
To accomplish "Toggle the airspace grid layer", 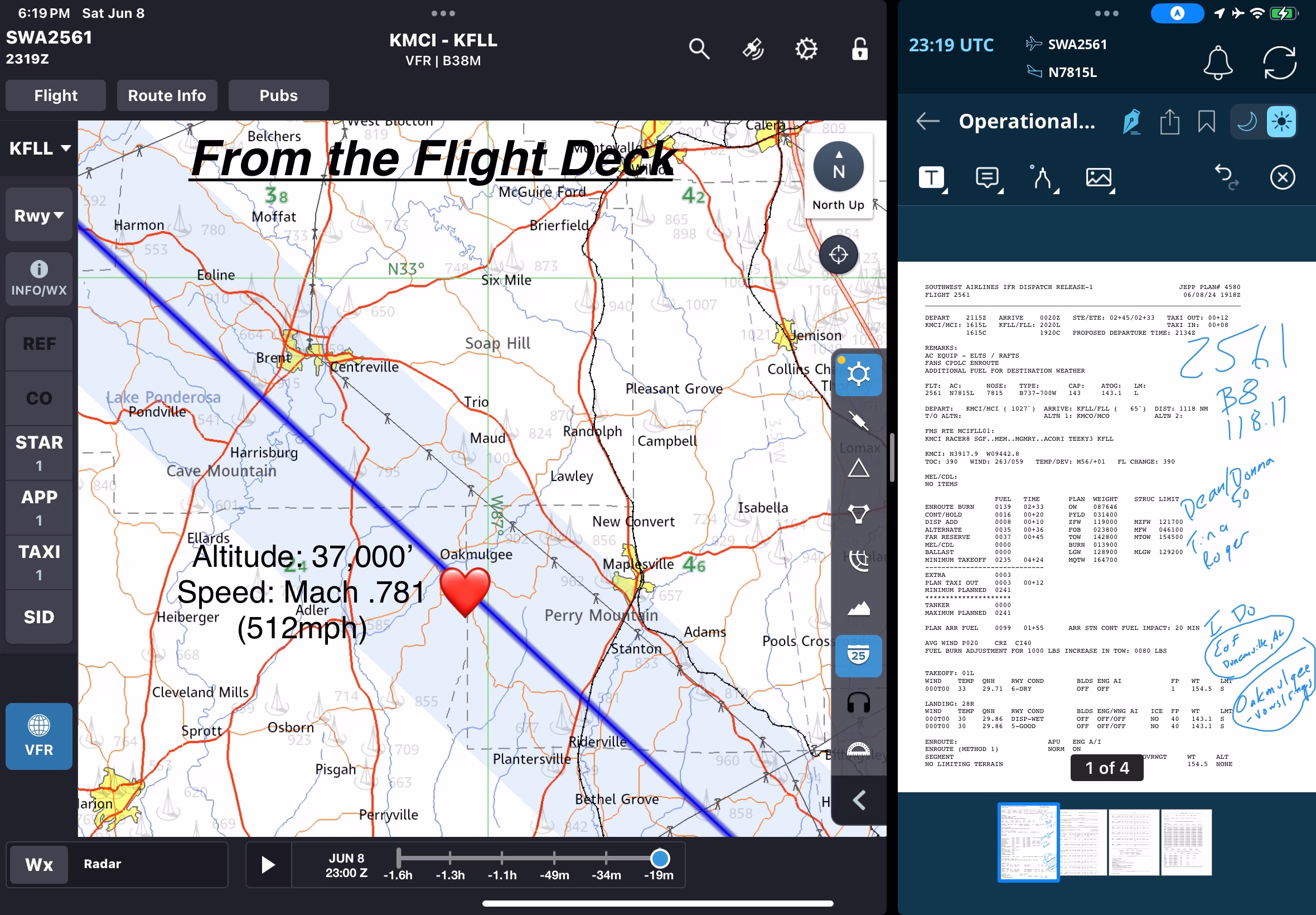I will pyautogui.click(x=858, y=561).
